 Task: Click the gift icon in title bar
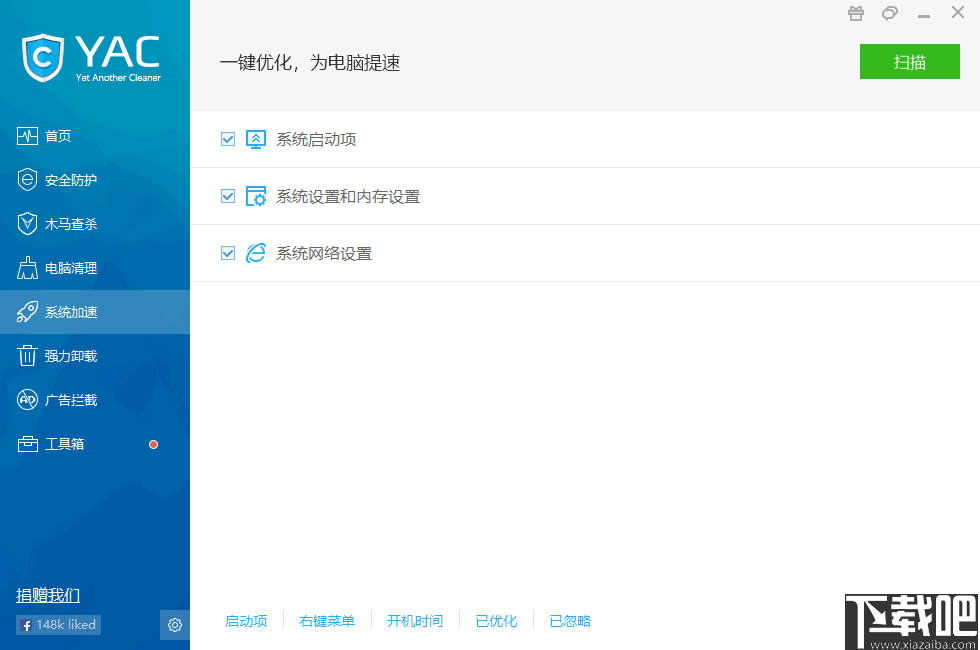[855, 13]
